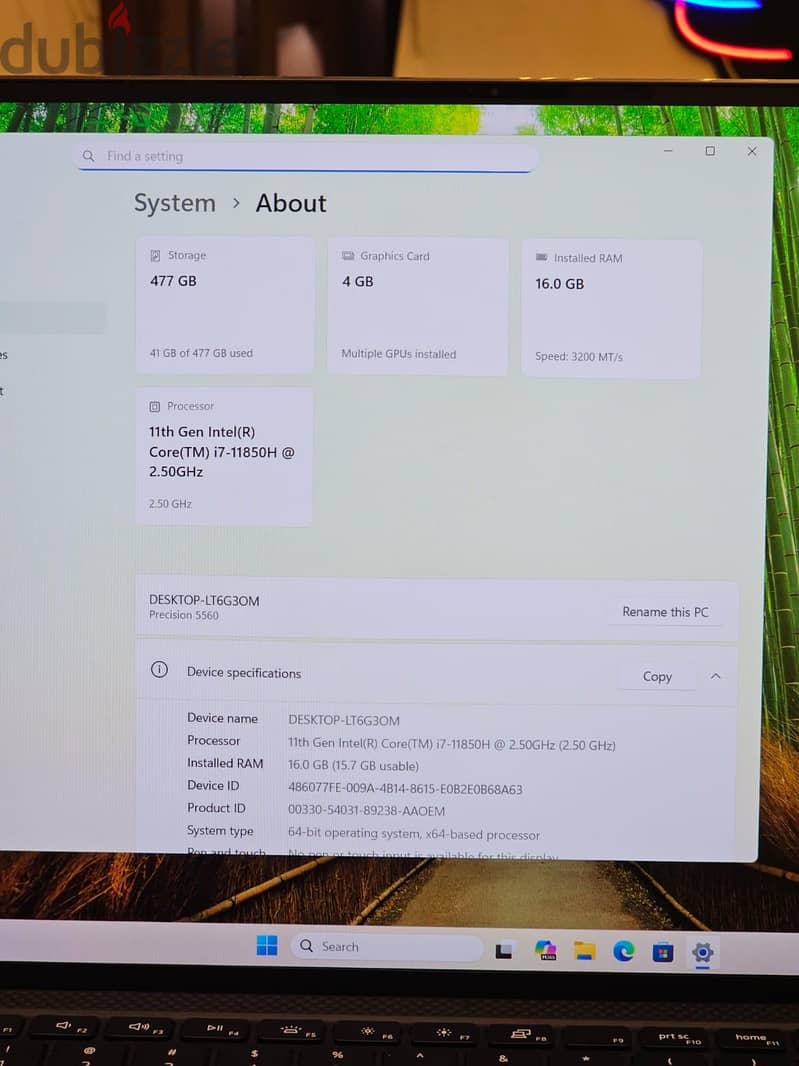
Task: Copy the device specifications
Action: tap(657, 676)
